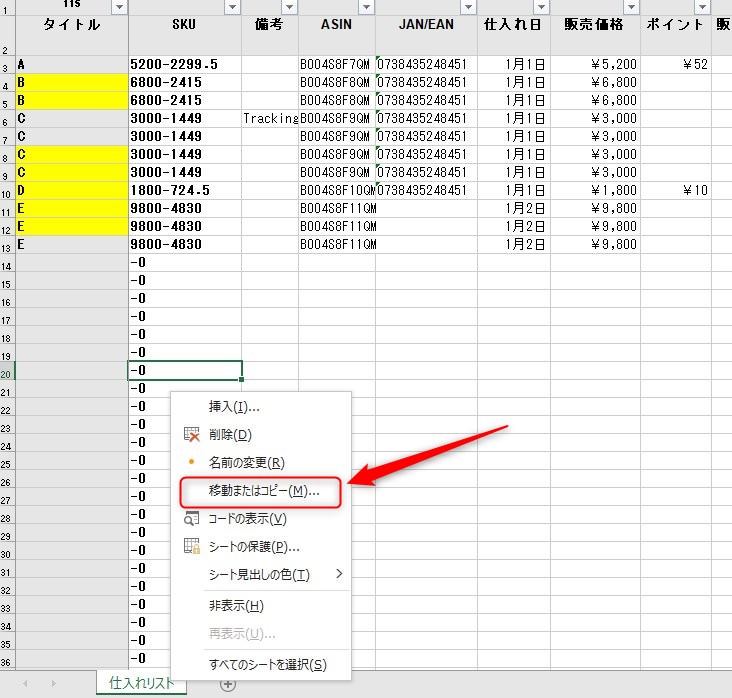Image resolution: width=732 pixels, height=698 pixels.
Task: Choose すべてのシートを選択(S) menu entry
Action: (x=261, y=664)
